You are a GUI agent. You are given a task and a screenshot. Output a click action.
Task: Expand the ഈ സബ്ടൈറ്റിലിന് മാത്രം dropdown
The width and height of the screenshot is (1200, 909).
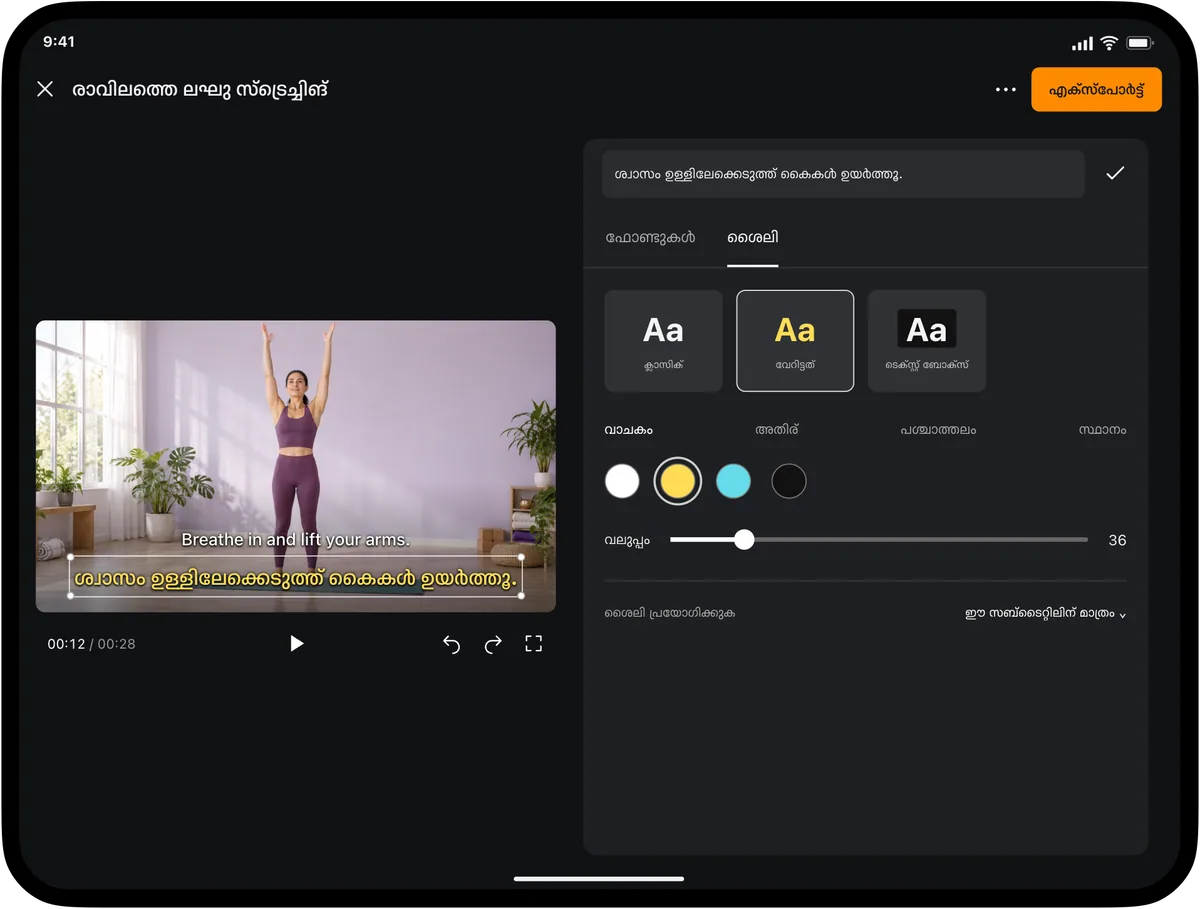coord(1045,613)
